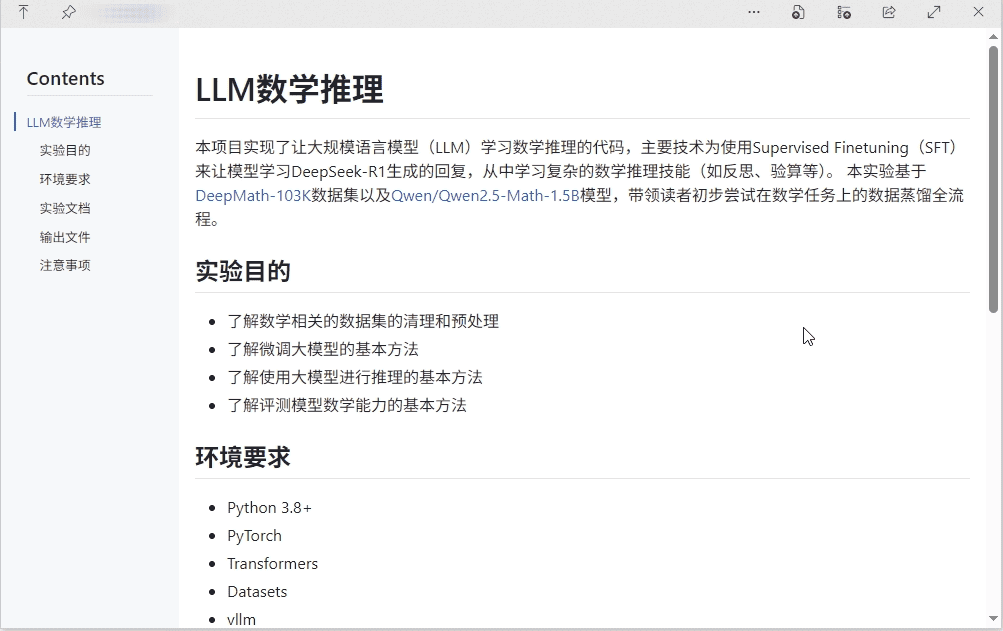Click the scrollbar up arrow
This screenshot has width=1003, height=631.
993,36
